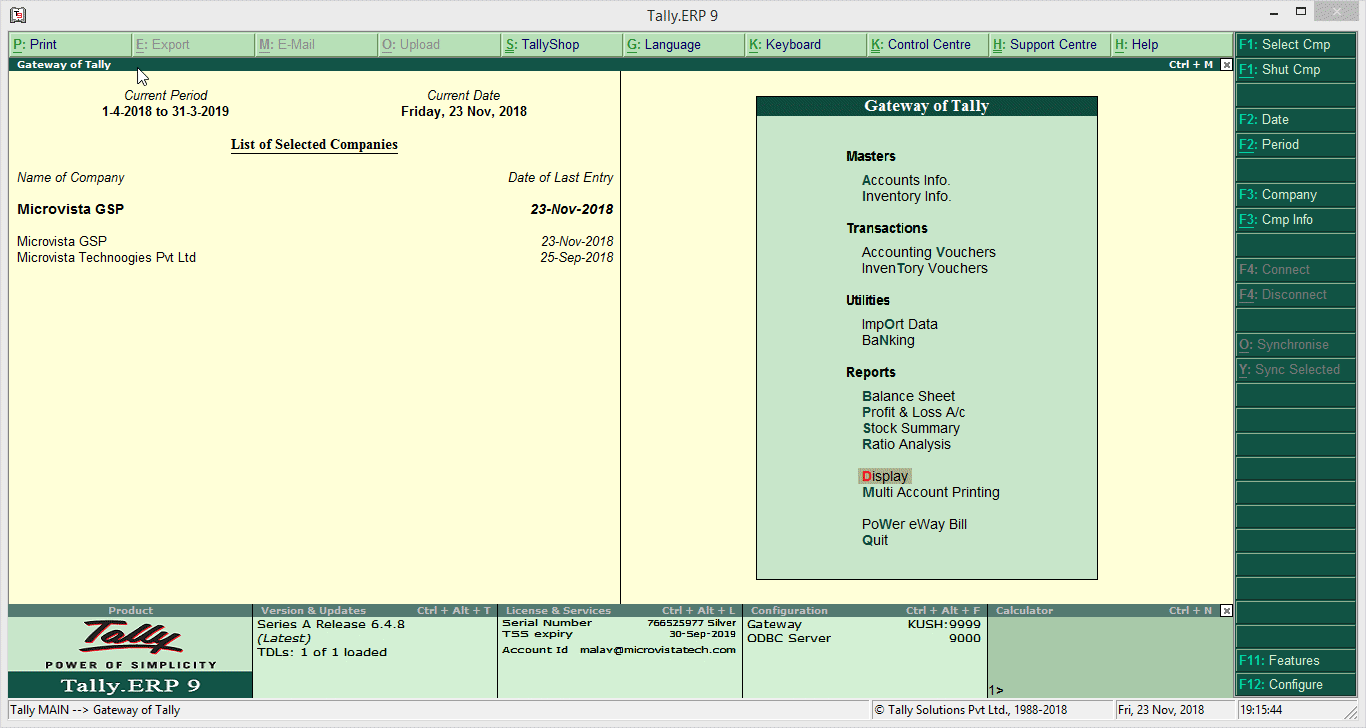1366x728 pixels.
Task: Click F3 Cmp Info button
Action: (1296, 219)
